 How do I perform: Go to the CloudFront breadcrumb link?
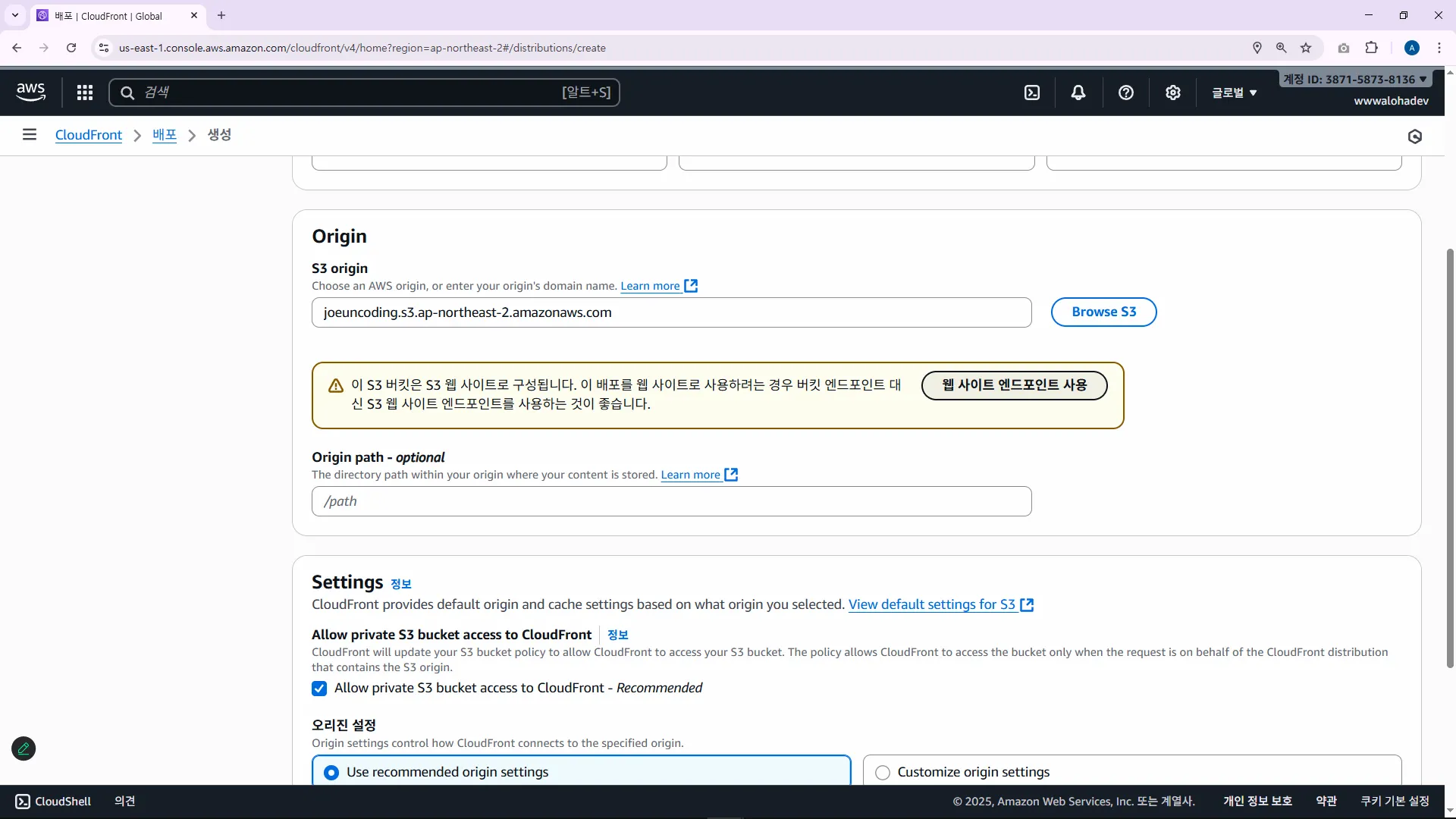[x=89, y=135]
